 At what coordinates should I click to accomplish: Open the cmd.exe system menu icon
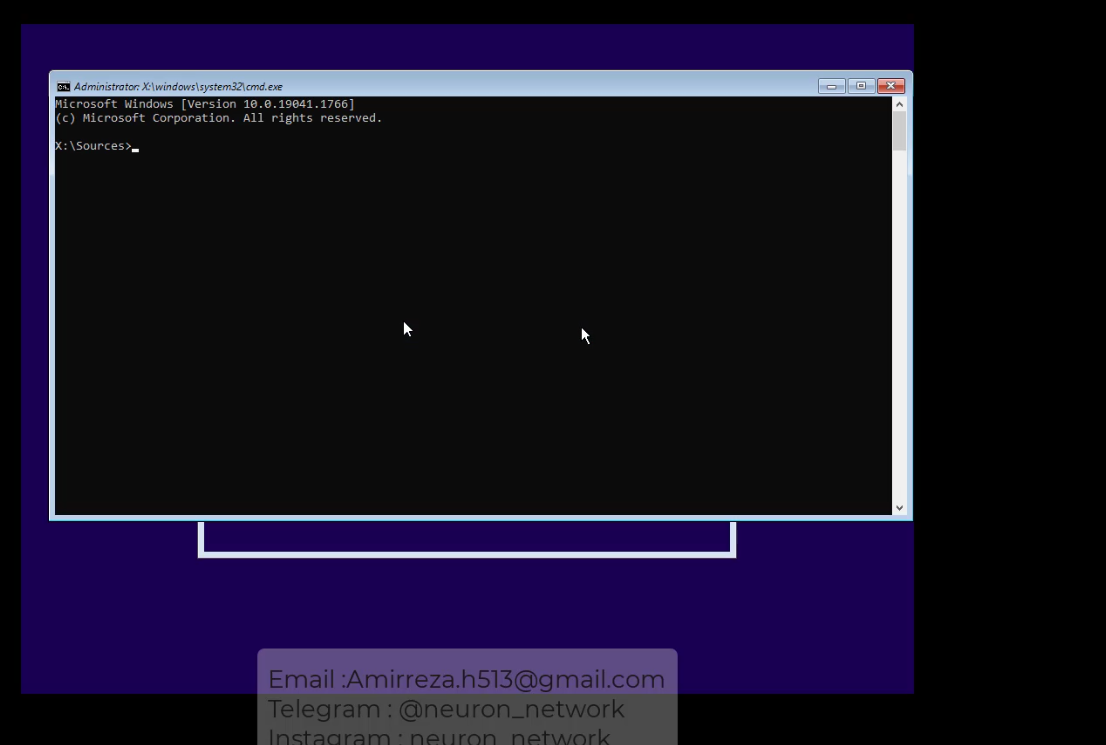63,87
